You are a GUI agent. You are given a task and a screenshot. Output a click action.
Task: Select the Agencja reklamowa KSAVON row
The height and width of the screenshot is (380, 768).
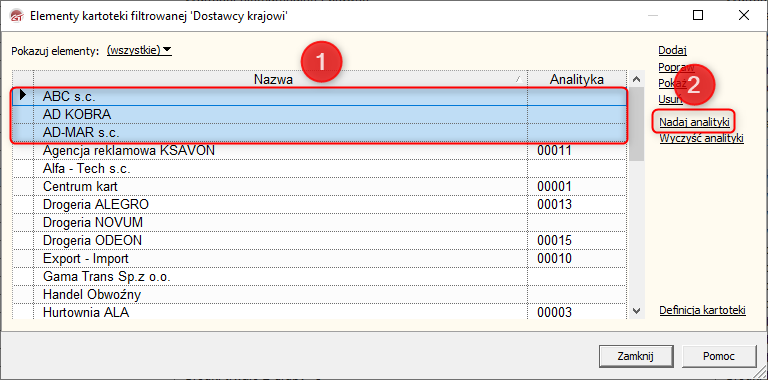pyautogui.click(x=320, y=151)
